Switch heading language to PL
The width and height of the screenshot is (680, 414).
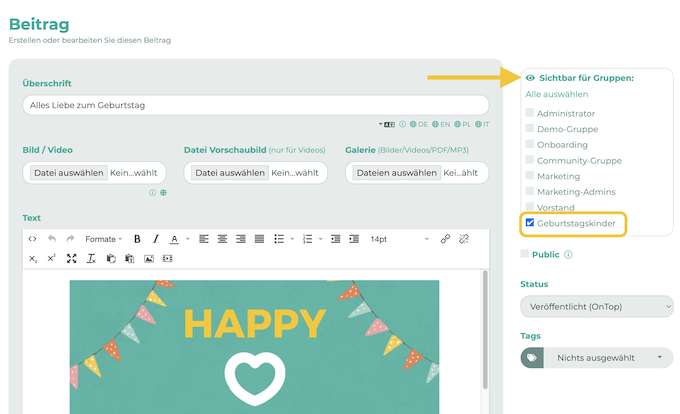pos(462,124)
